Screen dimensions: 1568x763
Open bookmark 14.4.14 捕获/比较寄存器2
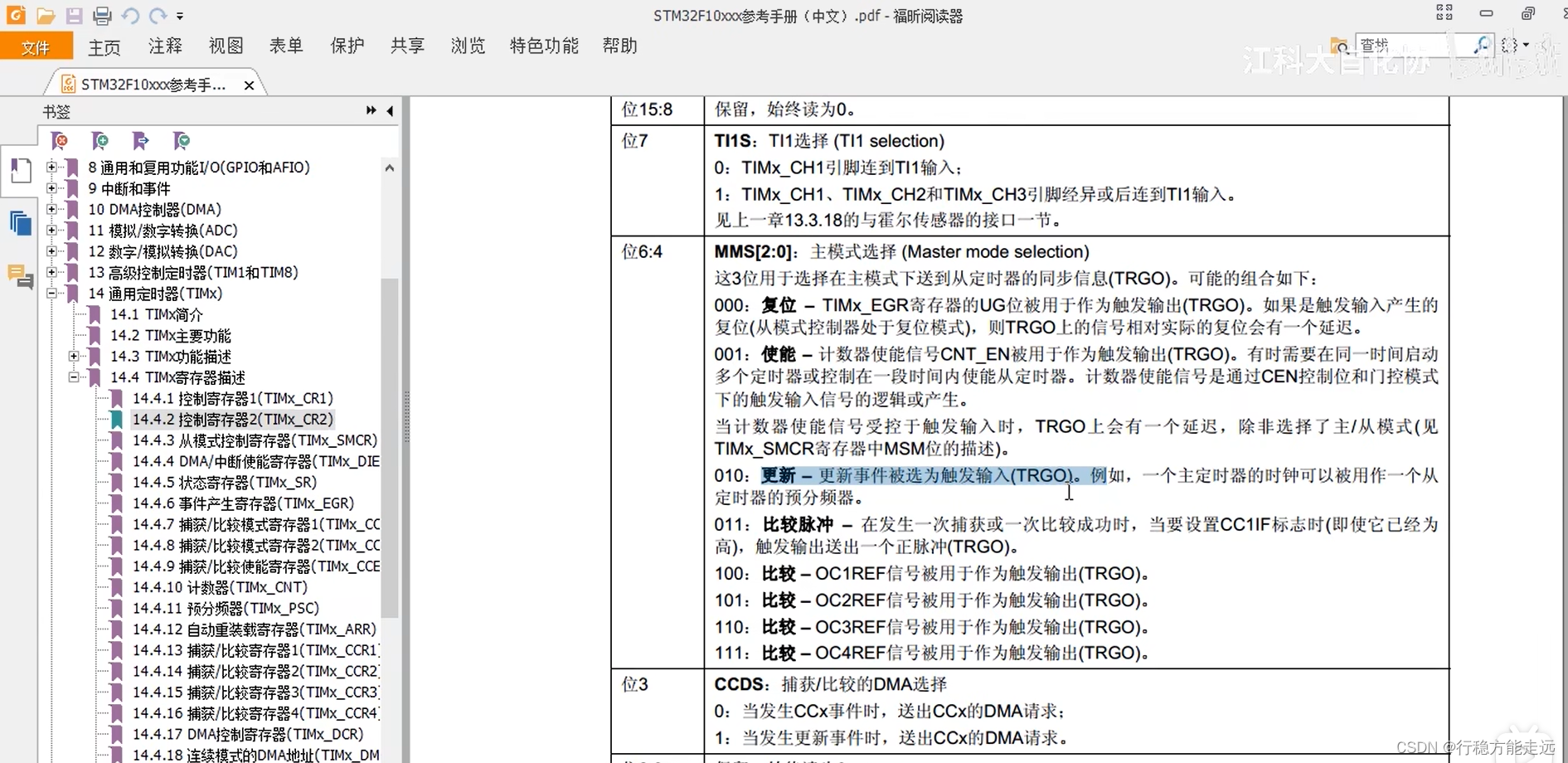pos(256,671)
